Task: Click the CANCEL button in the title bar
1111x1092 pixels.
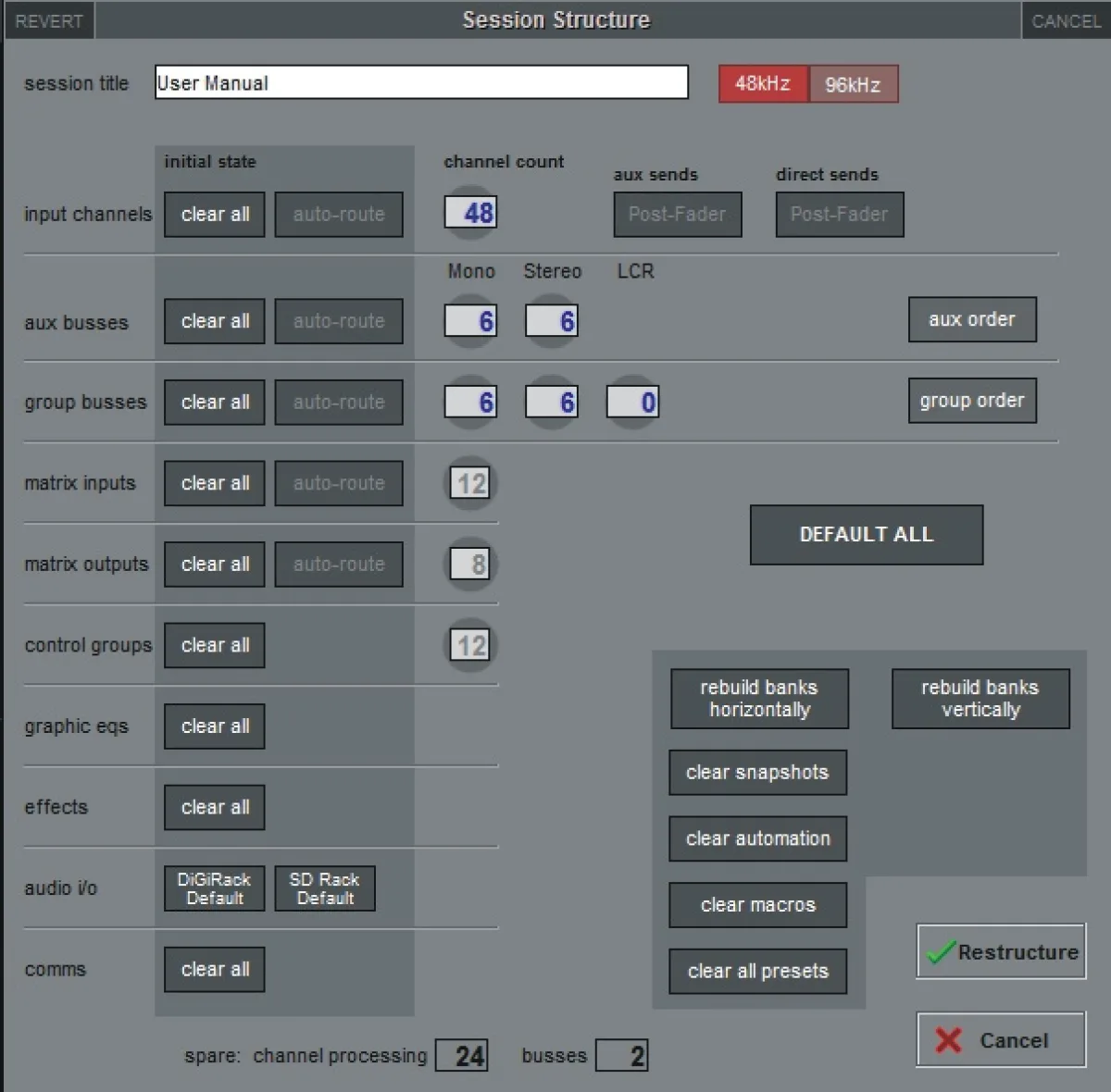Action: click(1066, 20)
